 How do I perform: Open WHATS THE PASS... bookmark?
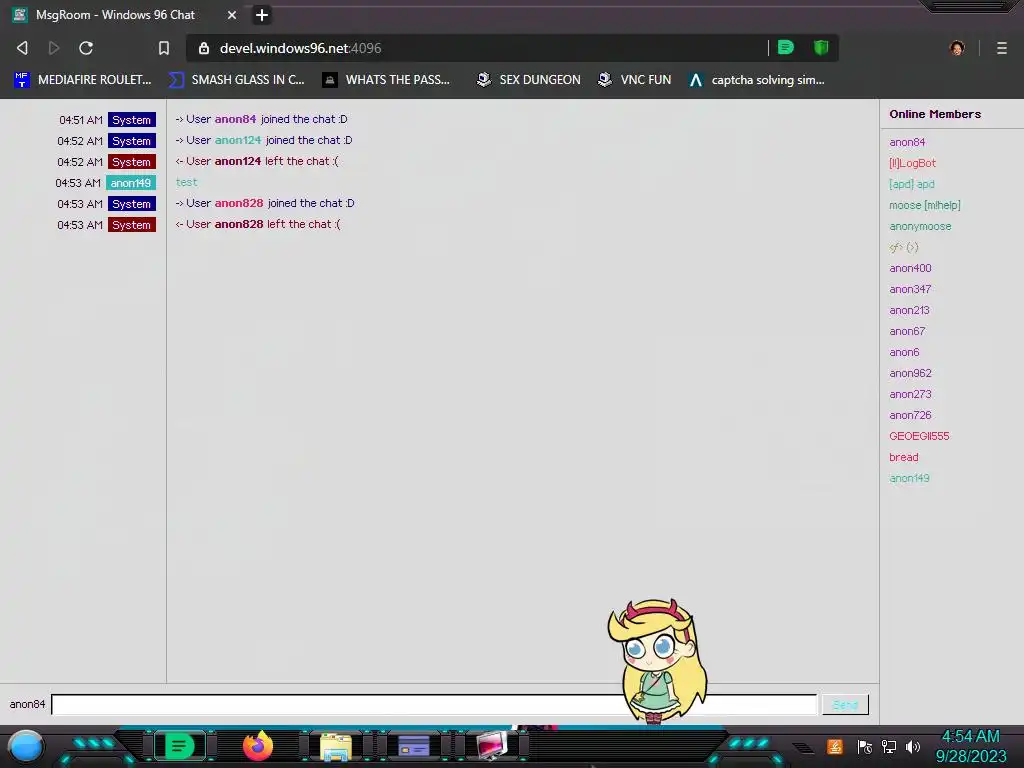click(386, 80)
